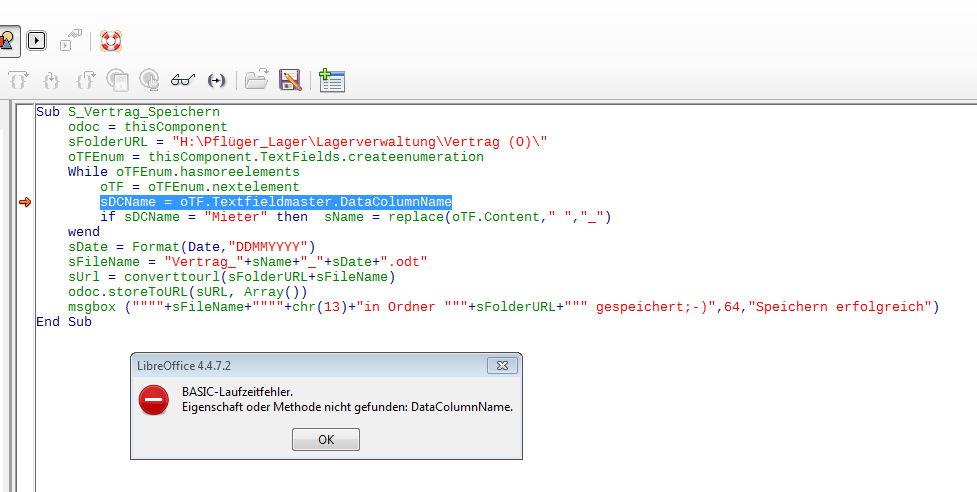Click the red error stop icon in dialog

(x=153, y=400)
